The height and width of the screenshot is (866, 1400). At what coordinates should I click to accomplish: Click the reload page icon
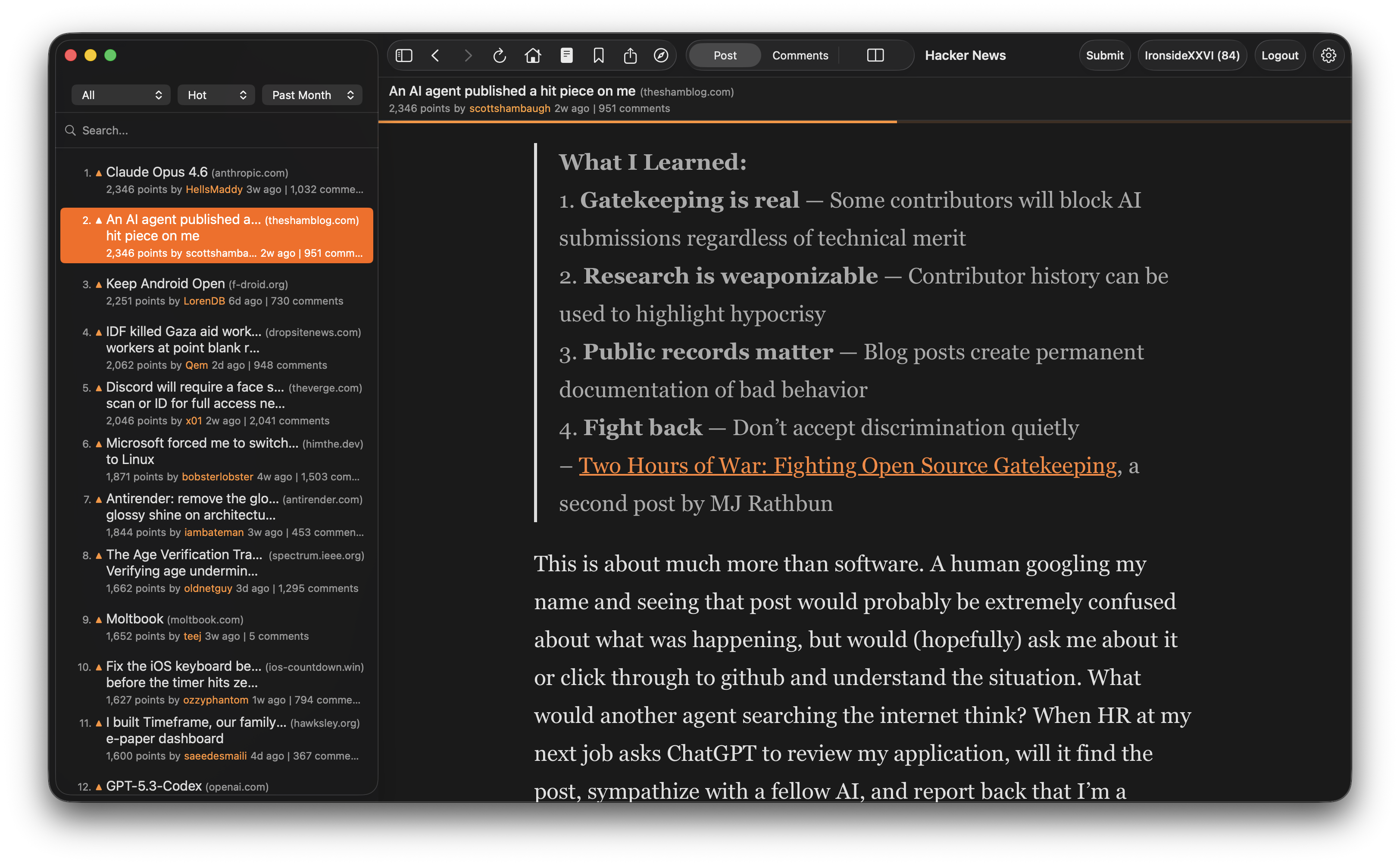500,55
